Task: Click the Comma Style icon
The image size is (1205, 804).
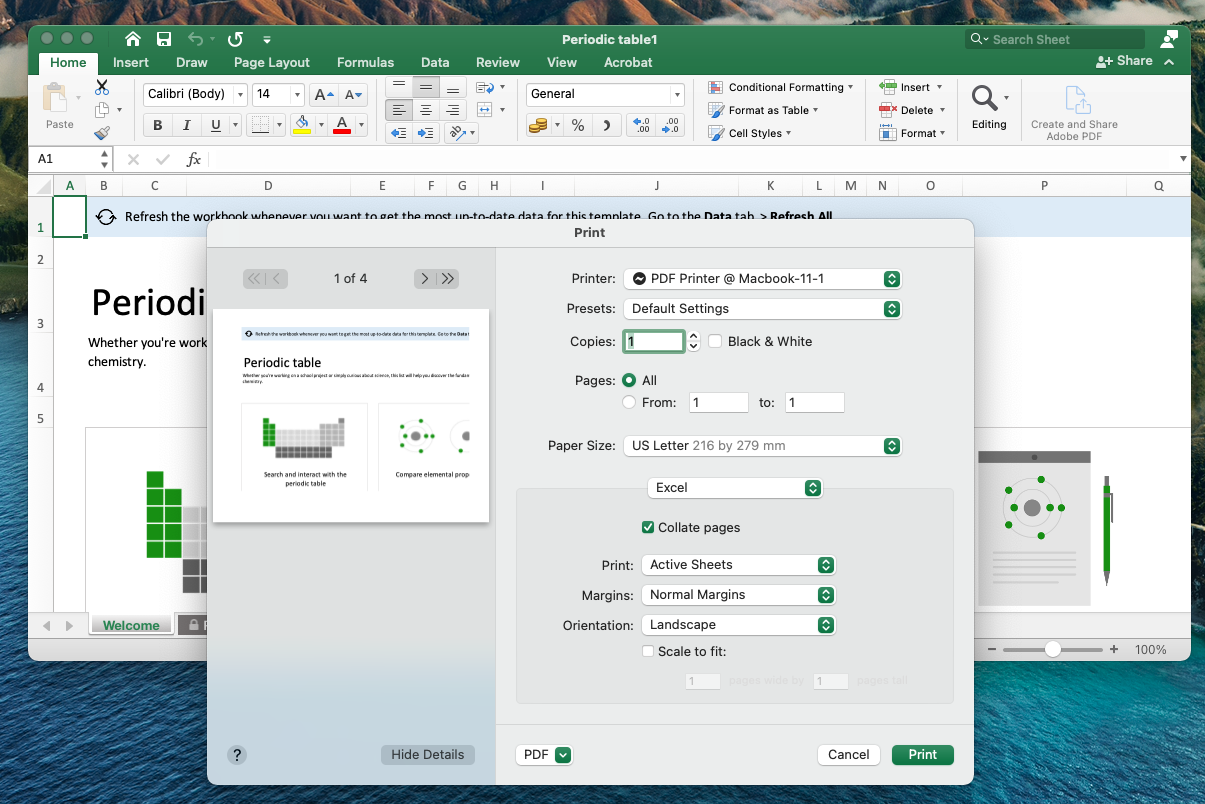Action: (x=606, y=125)
